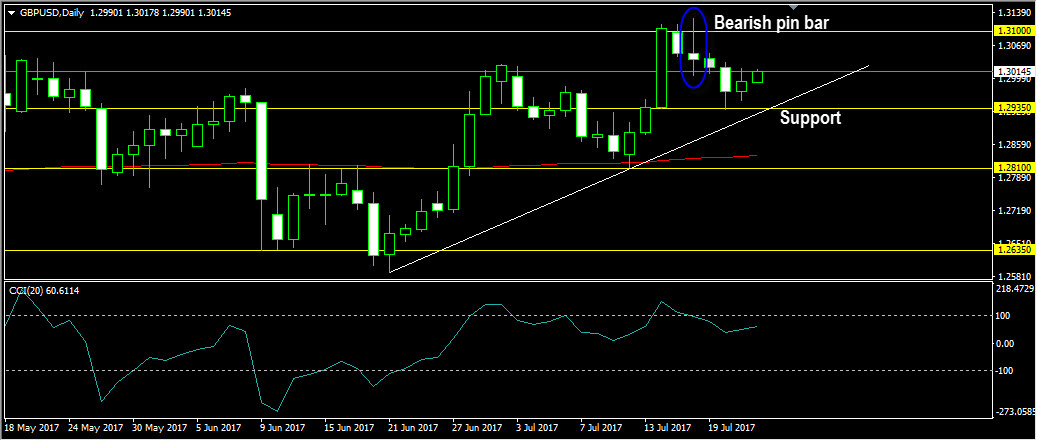1037x441 pixels.
Task: Select the blue ellipse around the pin bar
Action: [692, 48]
